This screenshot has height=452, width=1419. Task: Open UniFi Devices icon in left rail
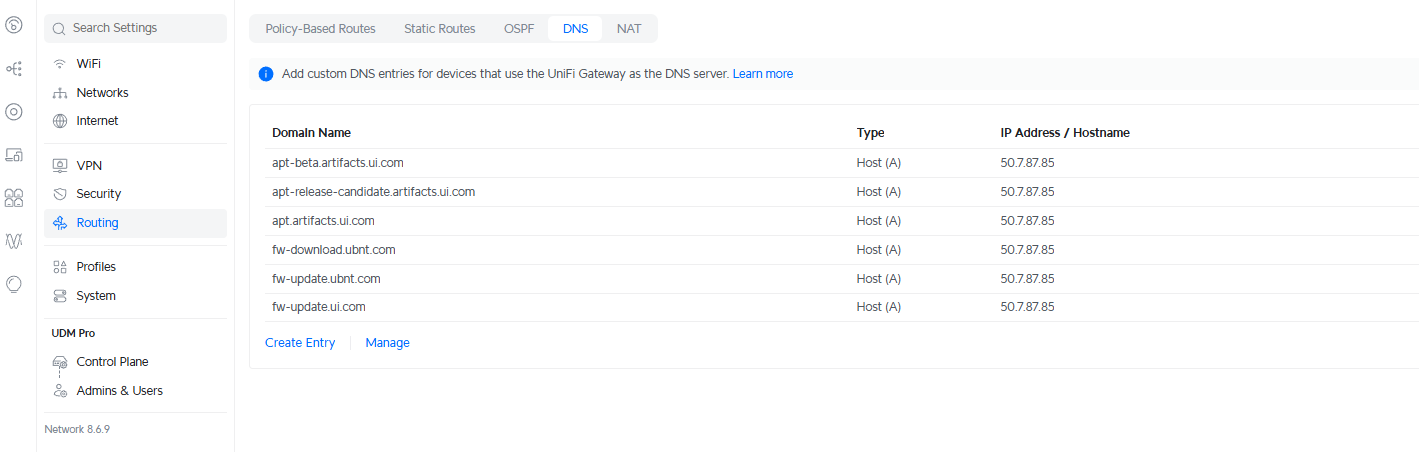coord(14,112)
